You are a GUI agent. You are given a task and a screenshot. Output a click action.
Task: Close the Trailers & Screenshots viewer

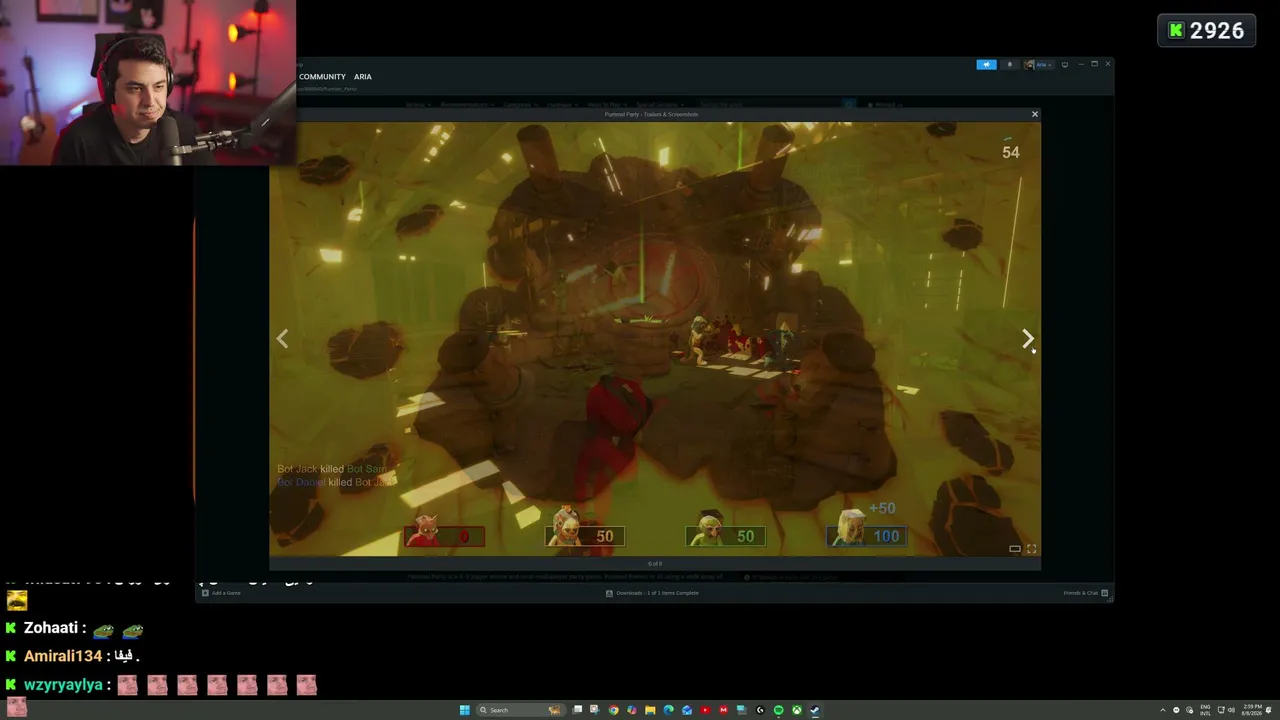click(x=1034, y=114)
